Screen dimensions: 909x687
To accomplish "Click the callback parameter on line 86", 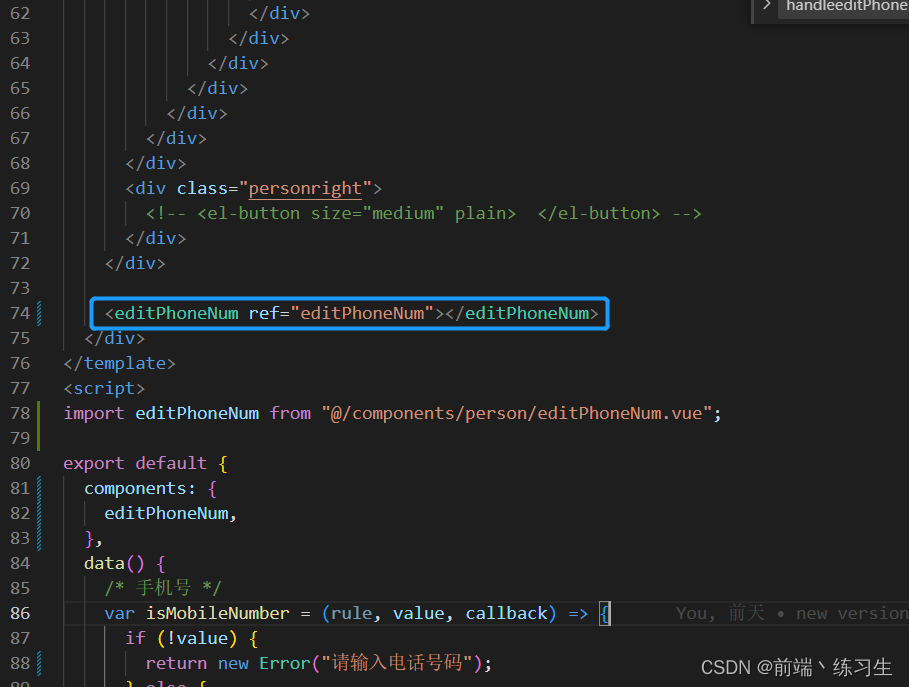I will click(x=507, y=613).
